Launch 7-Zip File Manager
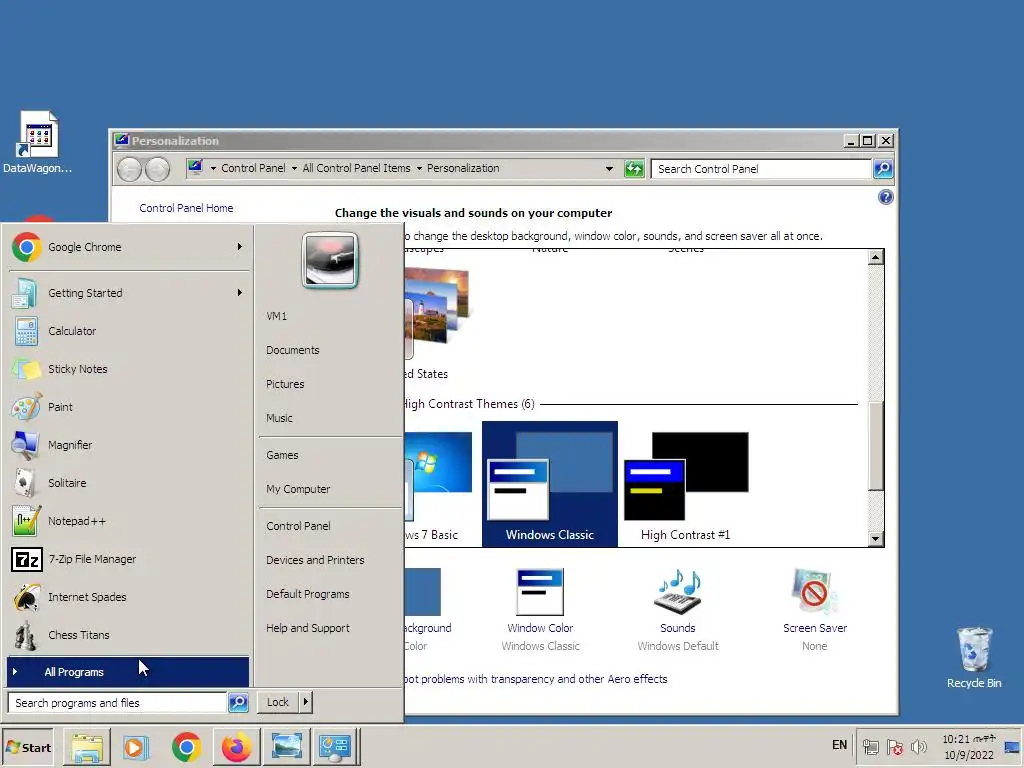 click(128, 559)
